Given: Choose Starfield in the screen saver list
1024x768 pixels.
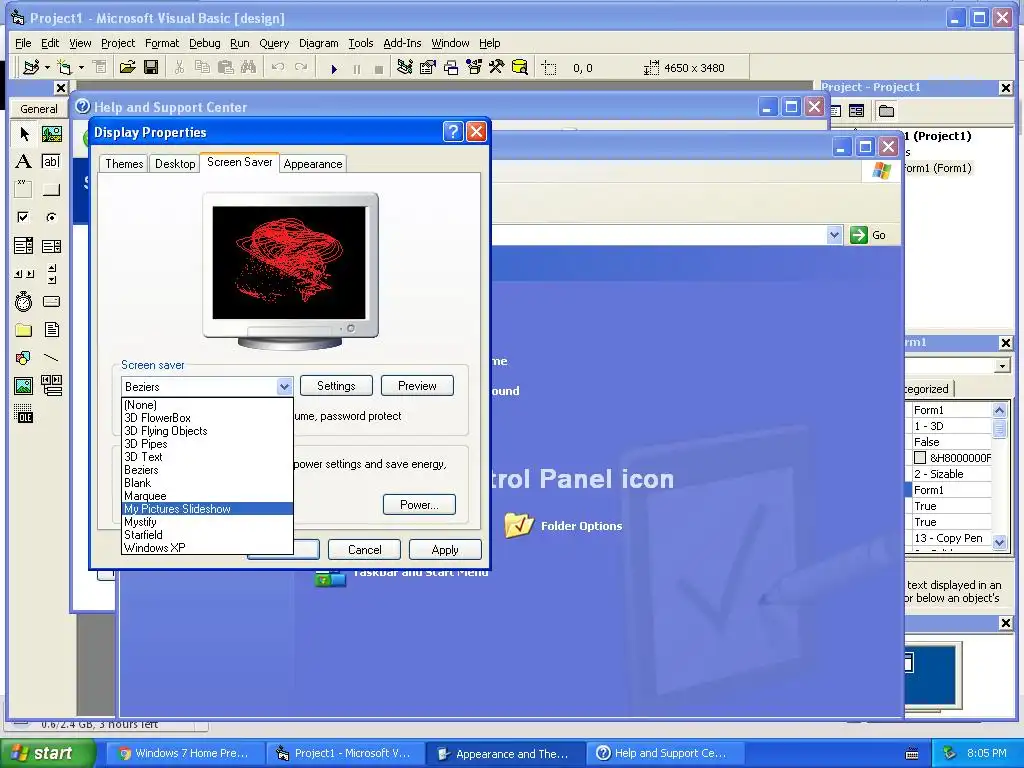Looking at the screenshot, I should (x=207, y=535).
